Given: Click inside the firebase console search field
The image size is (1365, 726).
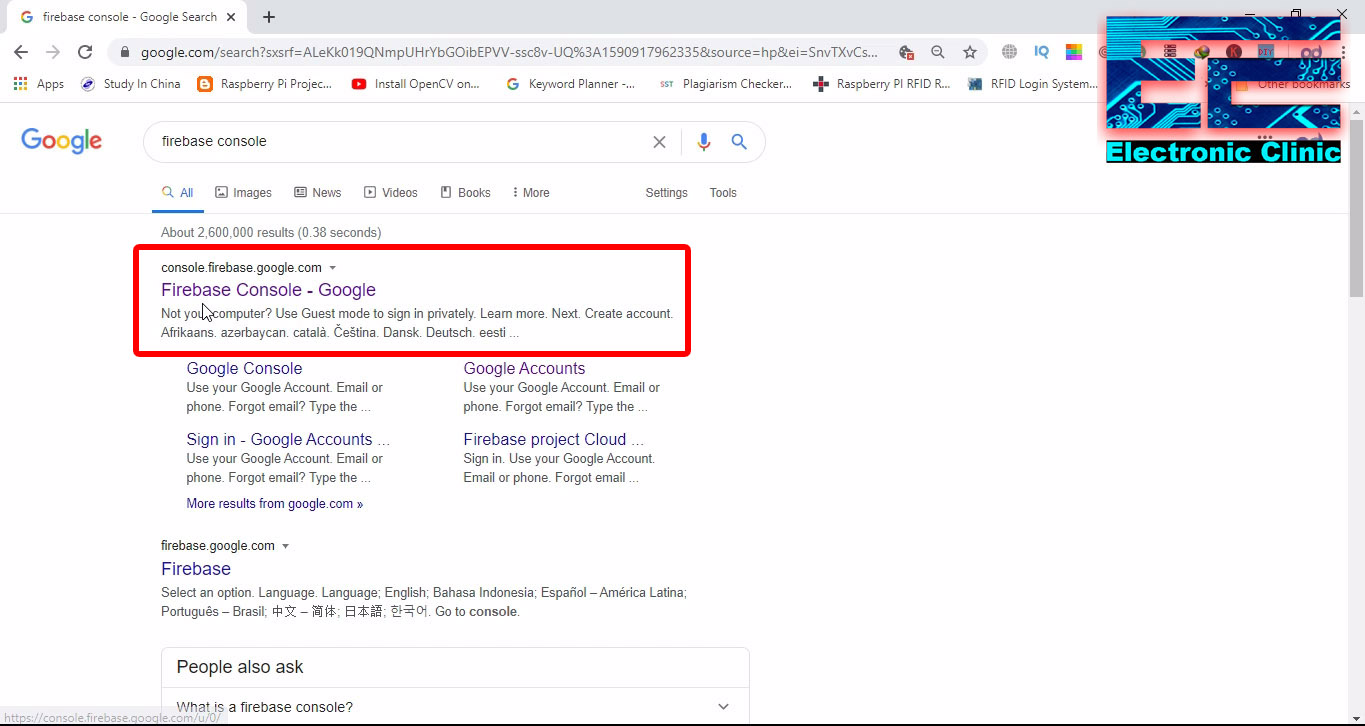Looking at the screenshot, I should pos(400,142).
